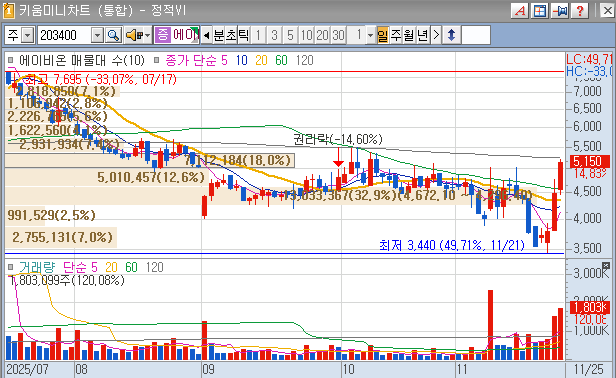Select the 틱 (tick) chart period
This screenshot has width=616, height=378.
click(244, 35)
